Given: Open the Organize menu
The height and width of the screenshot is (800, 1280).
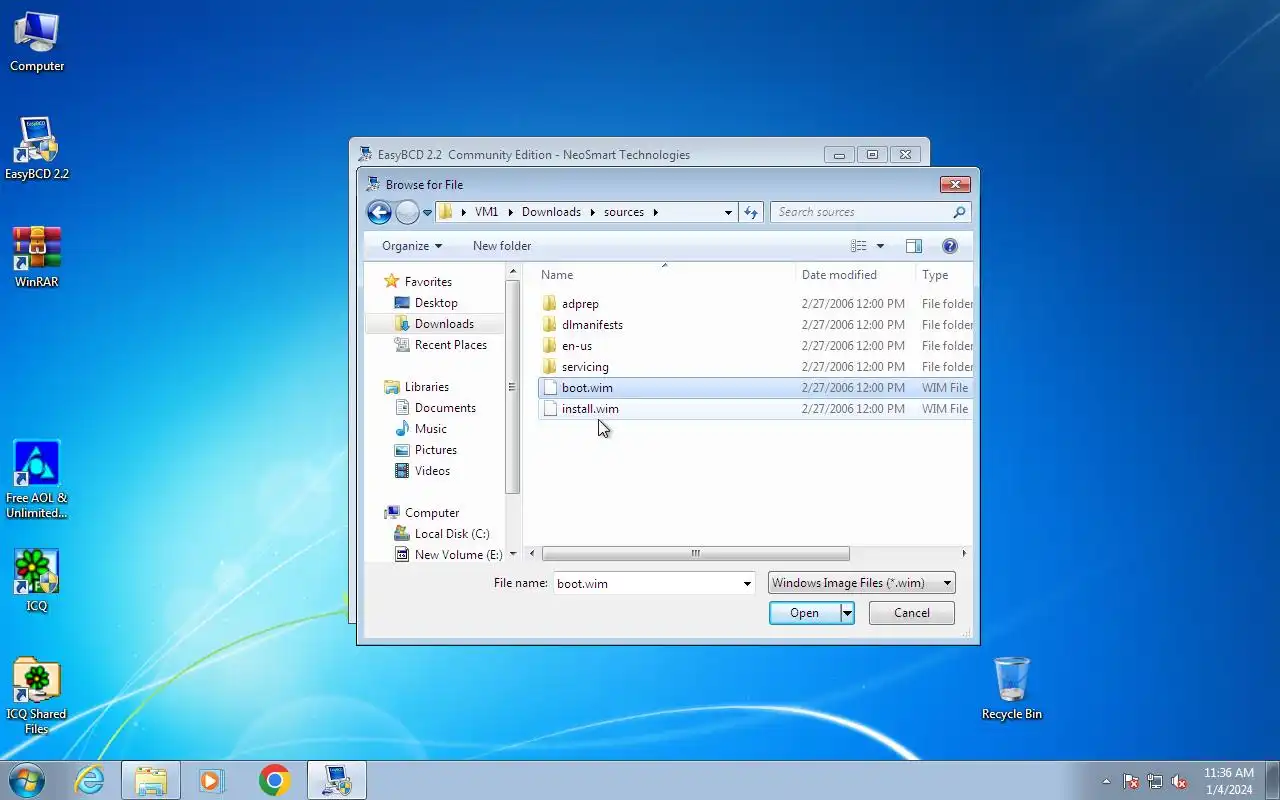Looking at the screenshot, I should tap(411, 246).
